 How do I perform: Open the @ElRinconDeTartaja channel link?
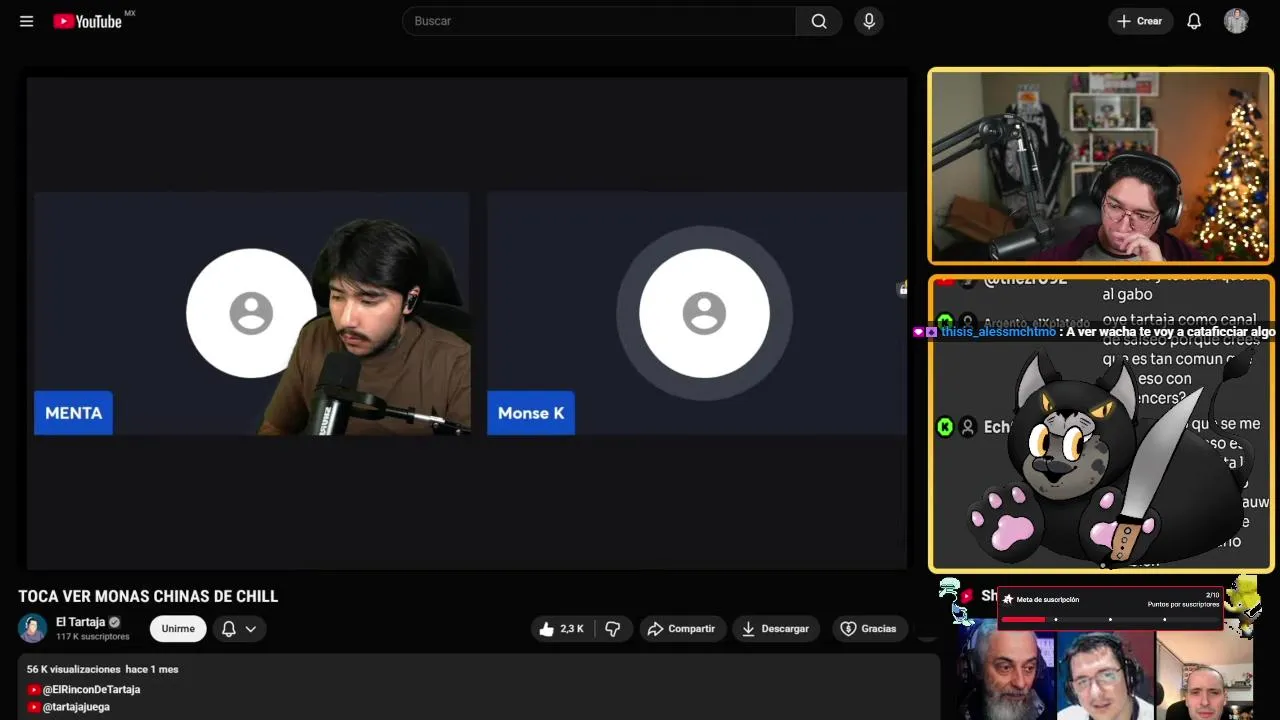click(x=91, y=689)
